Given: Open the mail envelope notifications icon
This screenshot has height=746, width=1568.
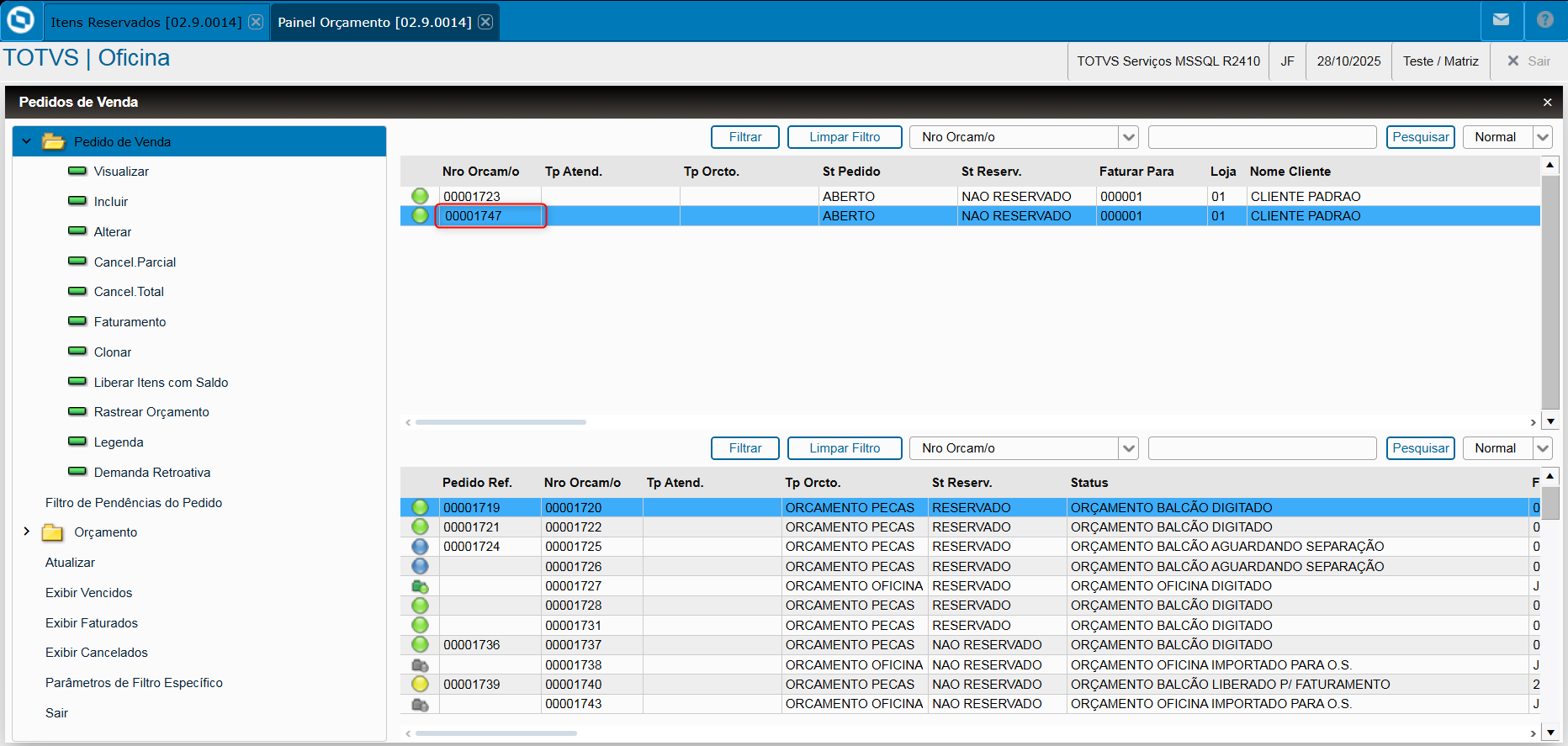Looking at the screenshot, I should [1502, 19].
